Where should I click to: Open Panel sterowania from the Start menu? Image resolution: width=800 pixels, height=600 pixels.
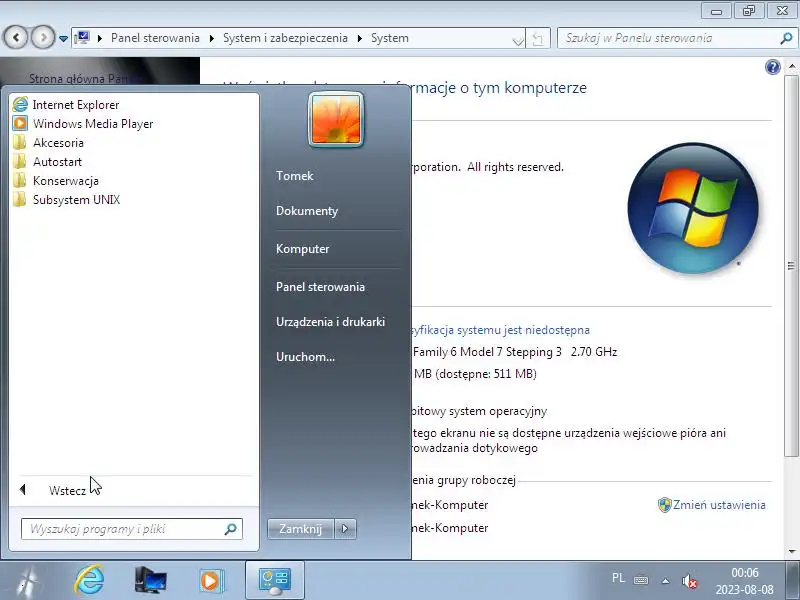click(x=320, y=287)
